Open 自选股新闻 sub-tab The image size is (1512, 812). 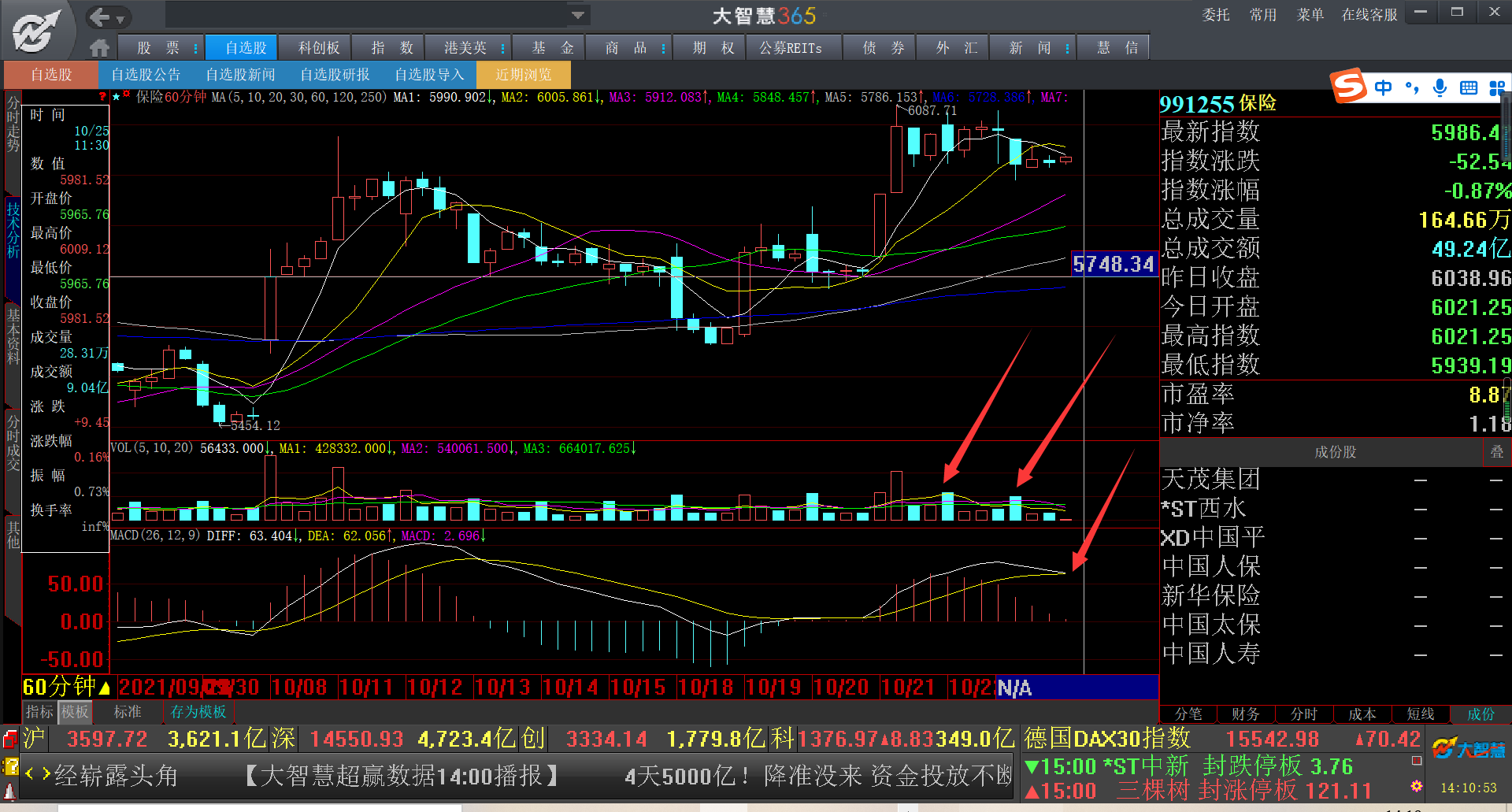coord(240,75)
